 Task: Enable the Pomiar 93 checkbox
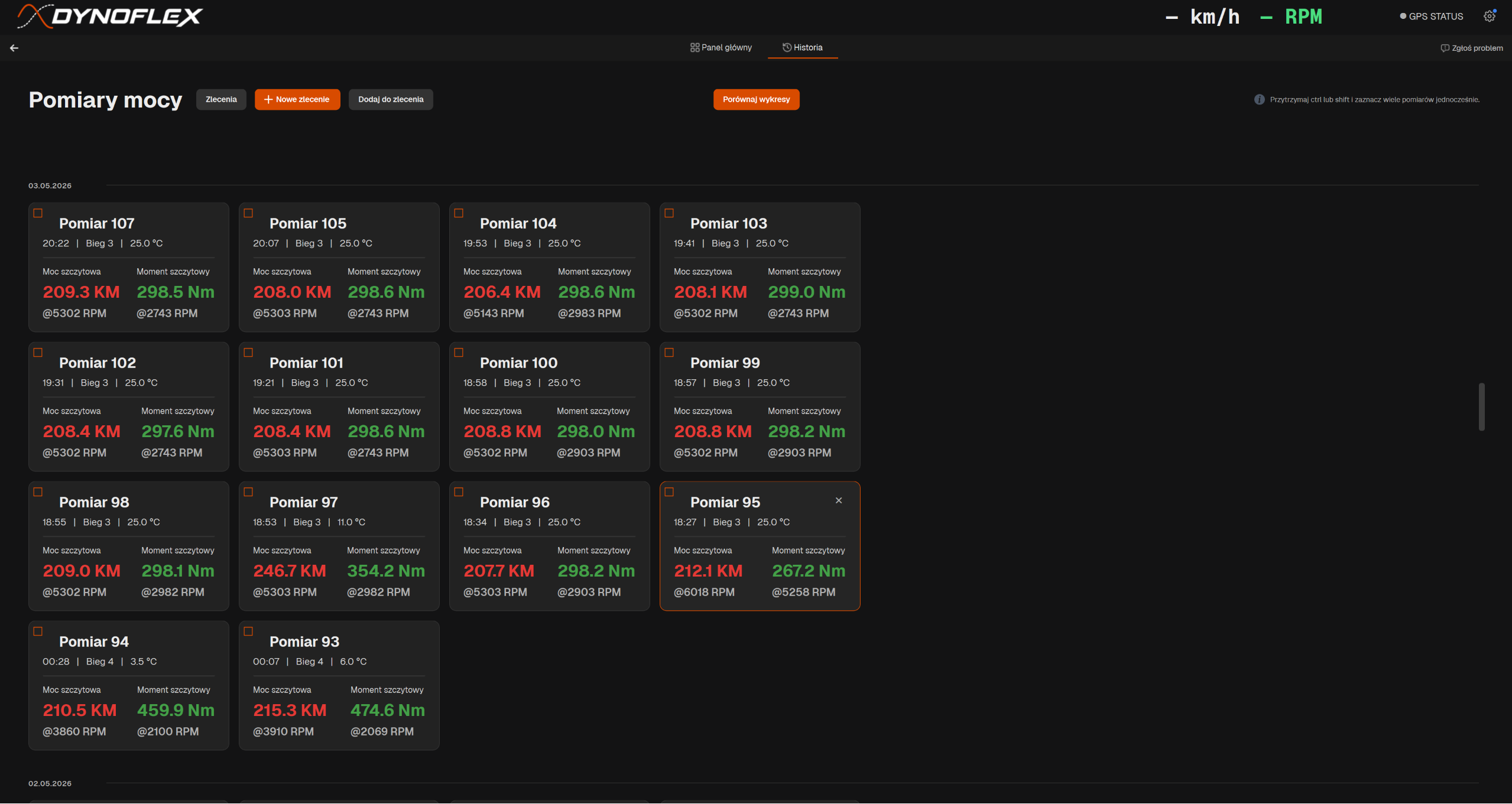[x=248, y=632]
